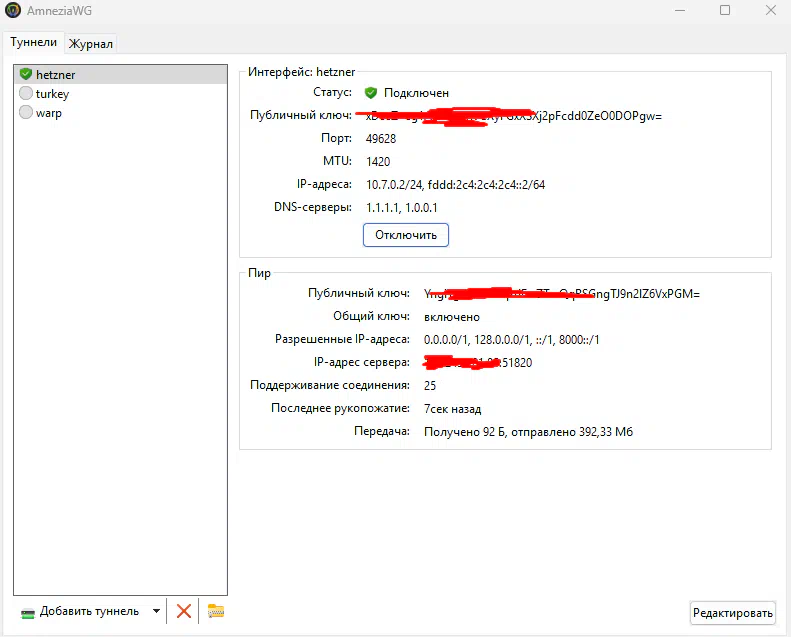Click the Общий ключ value включено

451,317
